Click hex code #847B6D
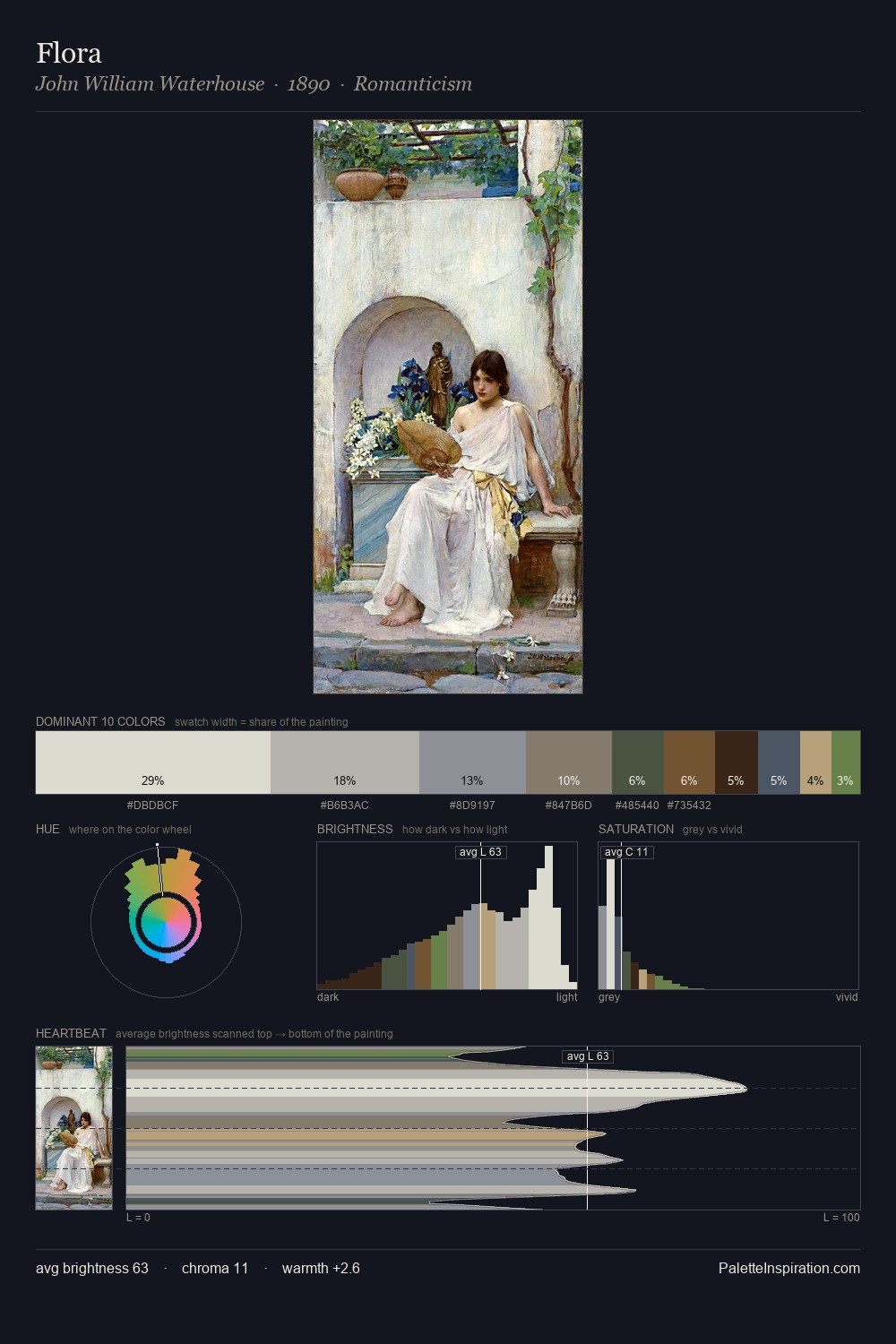896x1344 pixels. [x=569, y=806]
